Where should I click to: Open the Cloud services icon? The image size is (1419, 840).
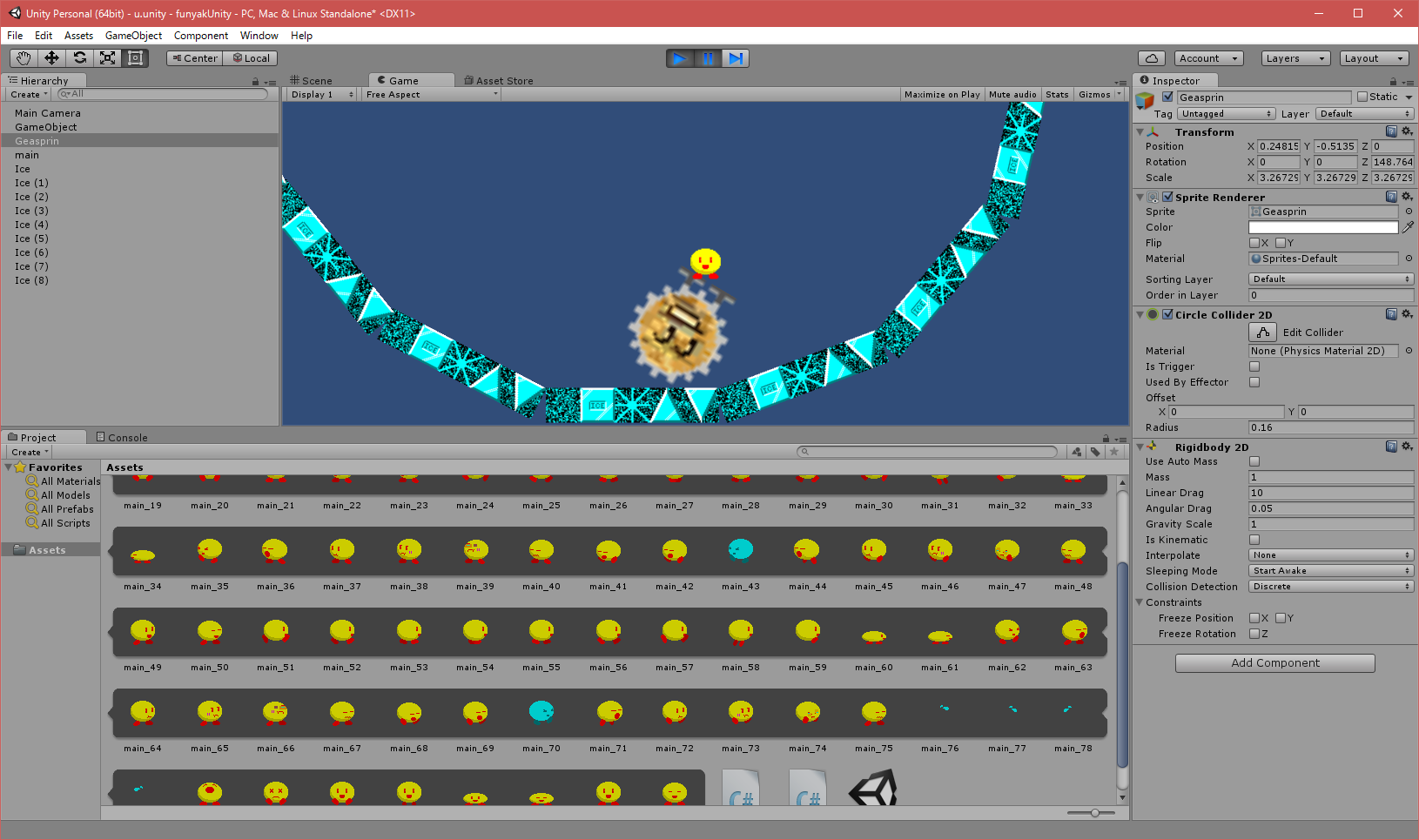1152,58
